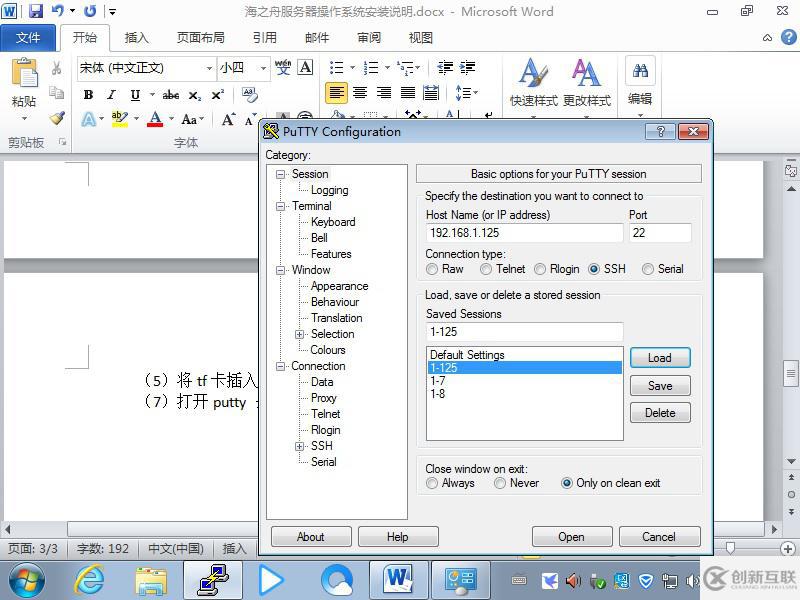Apply Underline formatting in Word
The image size is (800, 600).
pos(135,95)
